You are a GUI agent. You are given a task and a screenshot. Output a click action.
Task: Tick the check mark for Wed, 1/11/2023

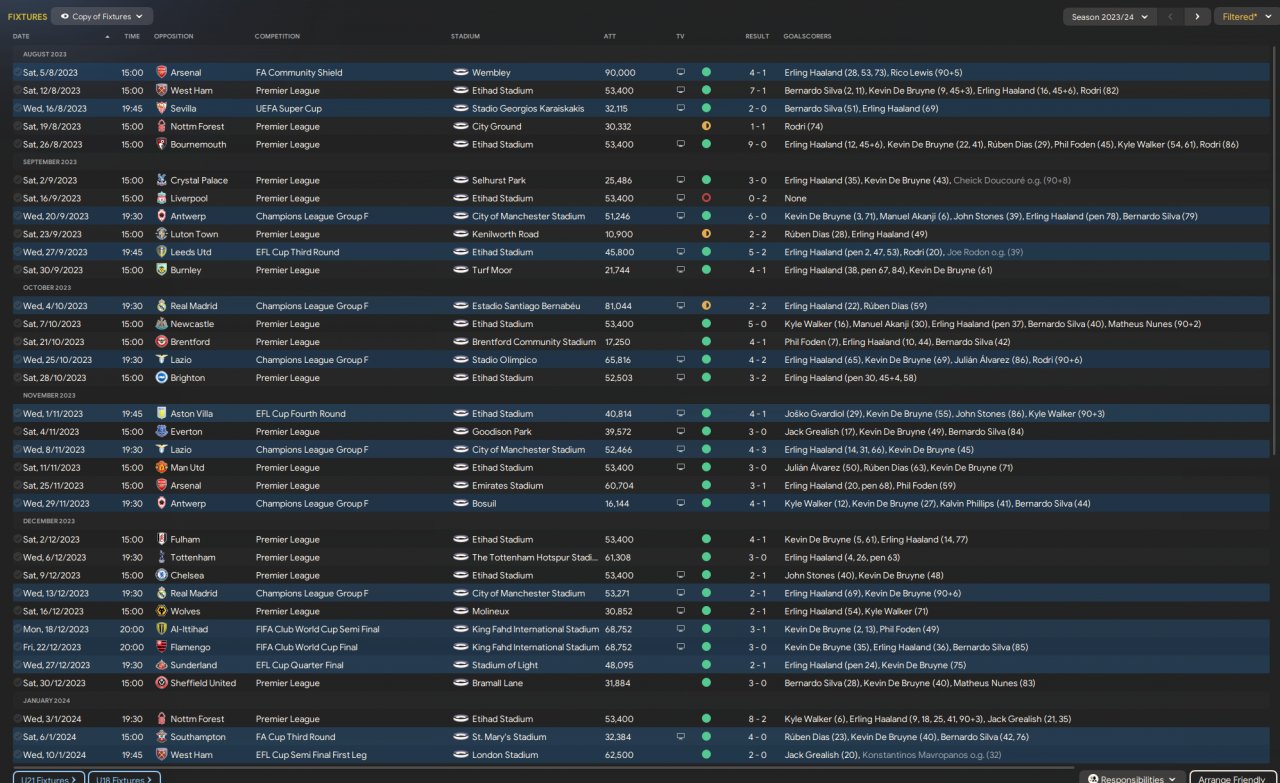[x=17, y=415]
